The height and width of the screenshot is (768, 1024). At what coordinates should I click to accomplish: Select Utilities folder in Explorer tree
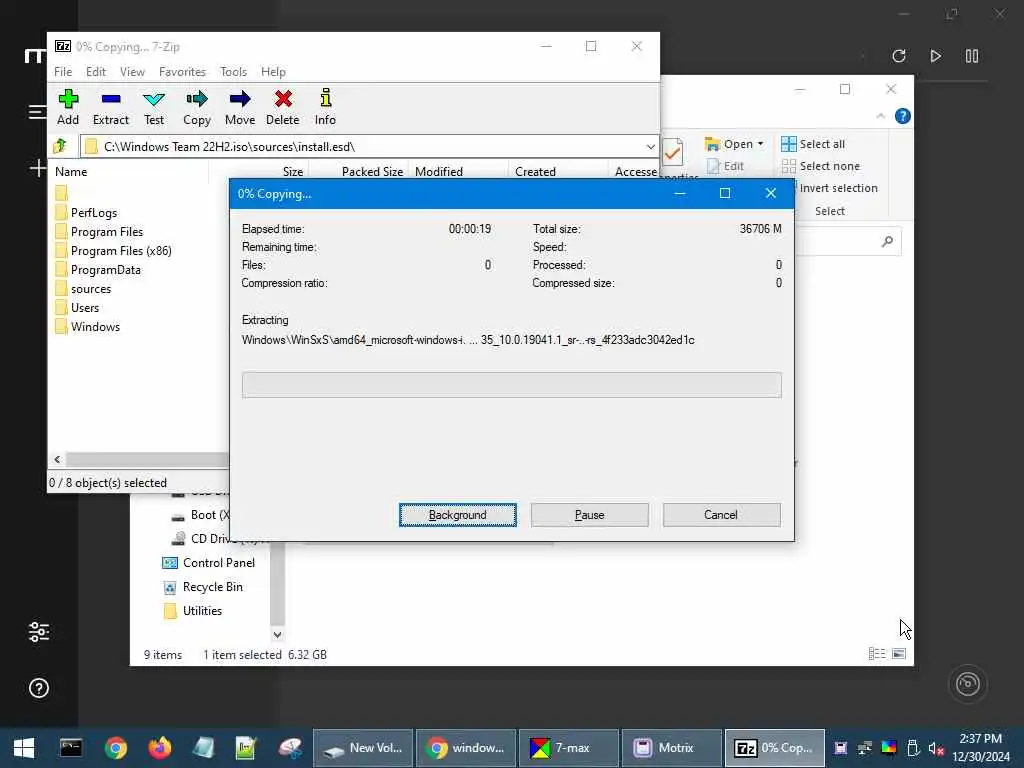pyautogui.click(x=193, y=611)
